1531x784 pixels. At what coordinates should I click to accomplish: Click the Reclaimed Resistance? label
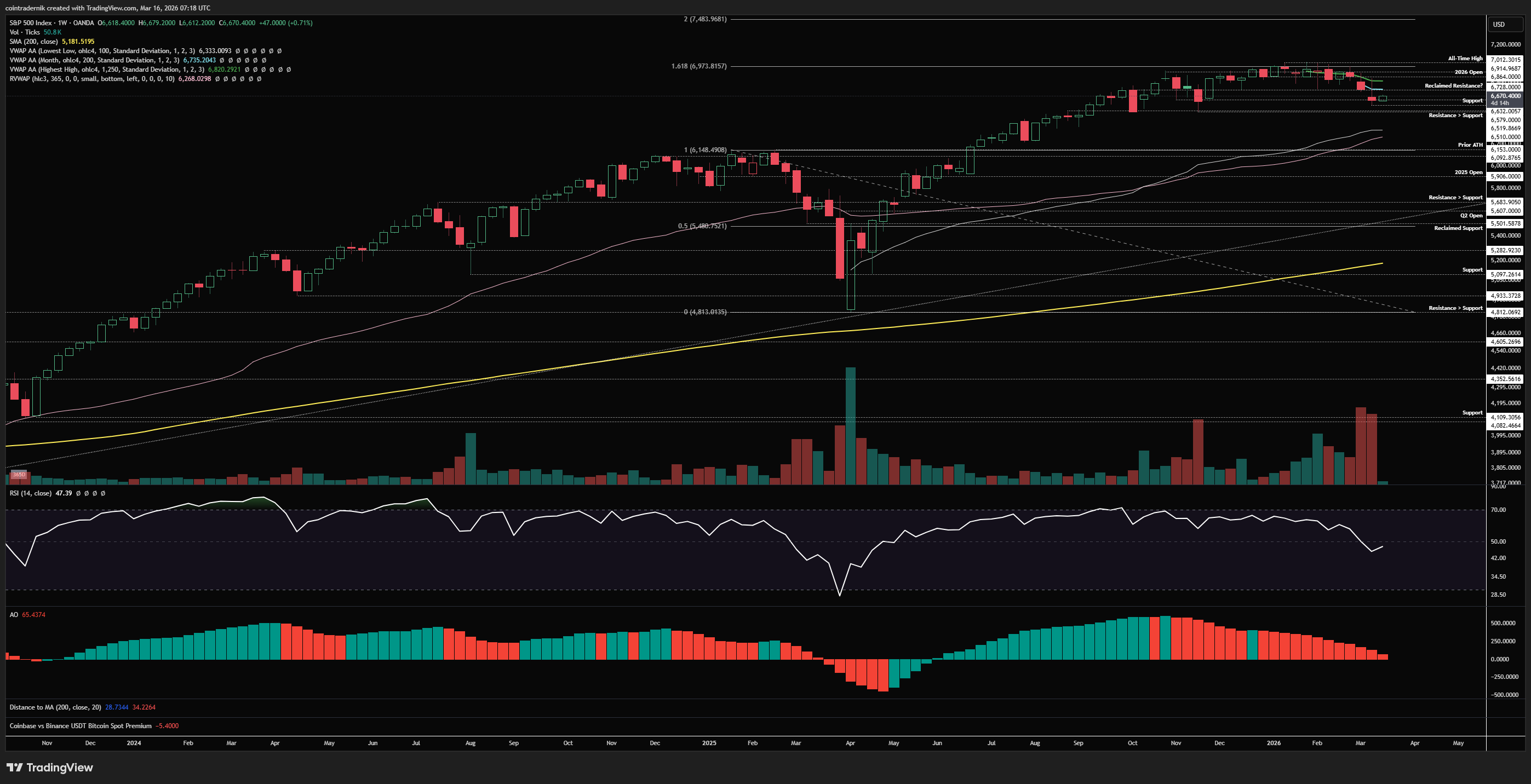(x=1453, y=85)
